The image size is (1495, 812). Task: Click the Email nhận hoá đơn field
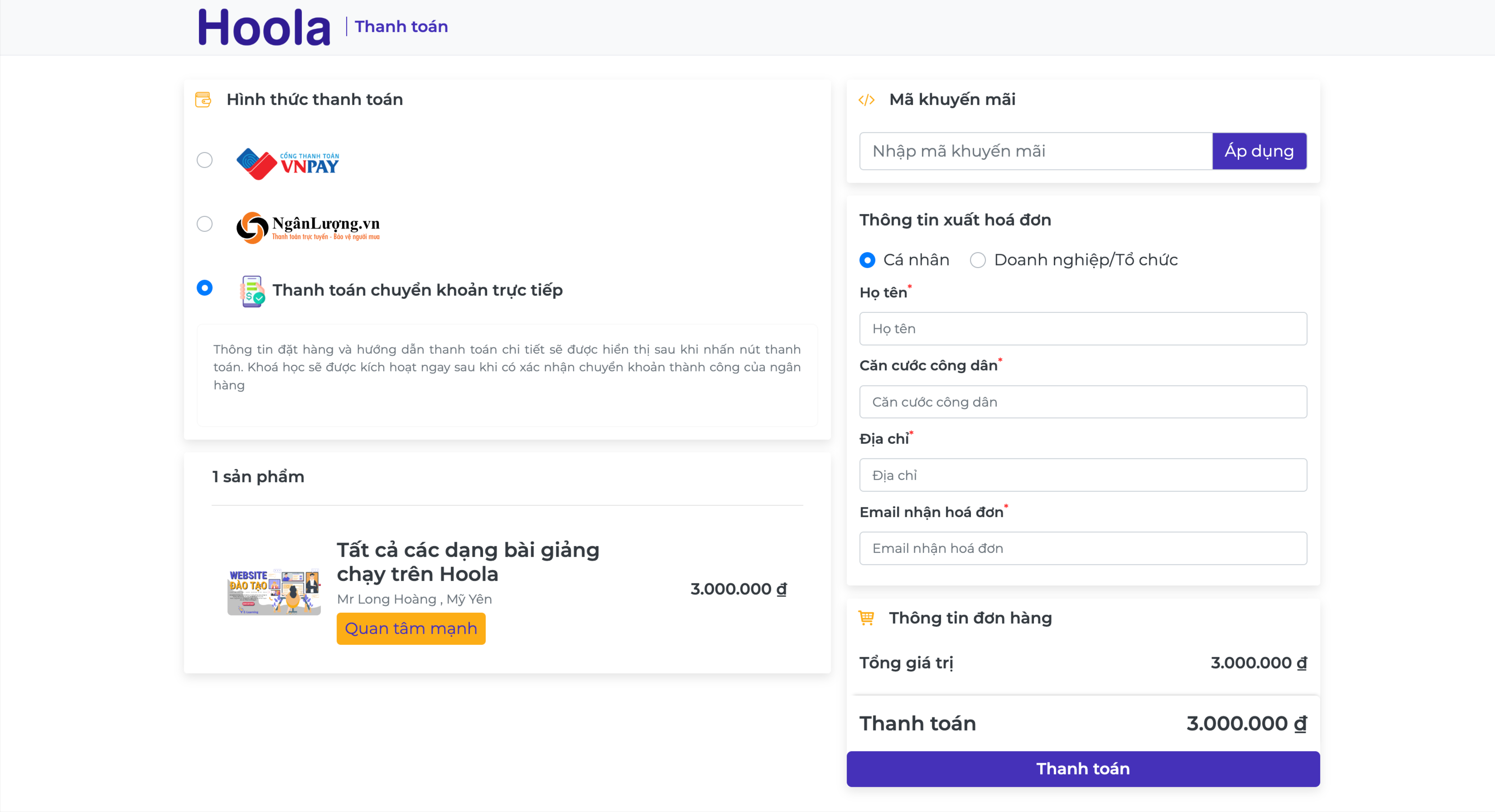[x=1083, y=549]
